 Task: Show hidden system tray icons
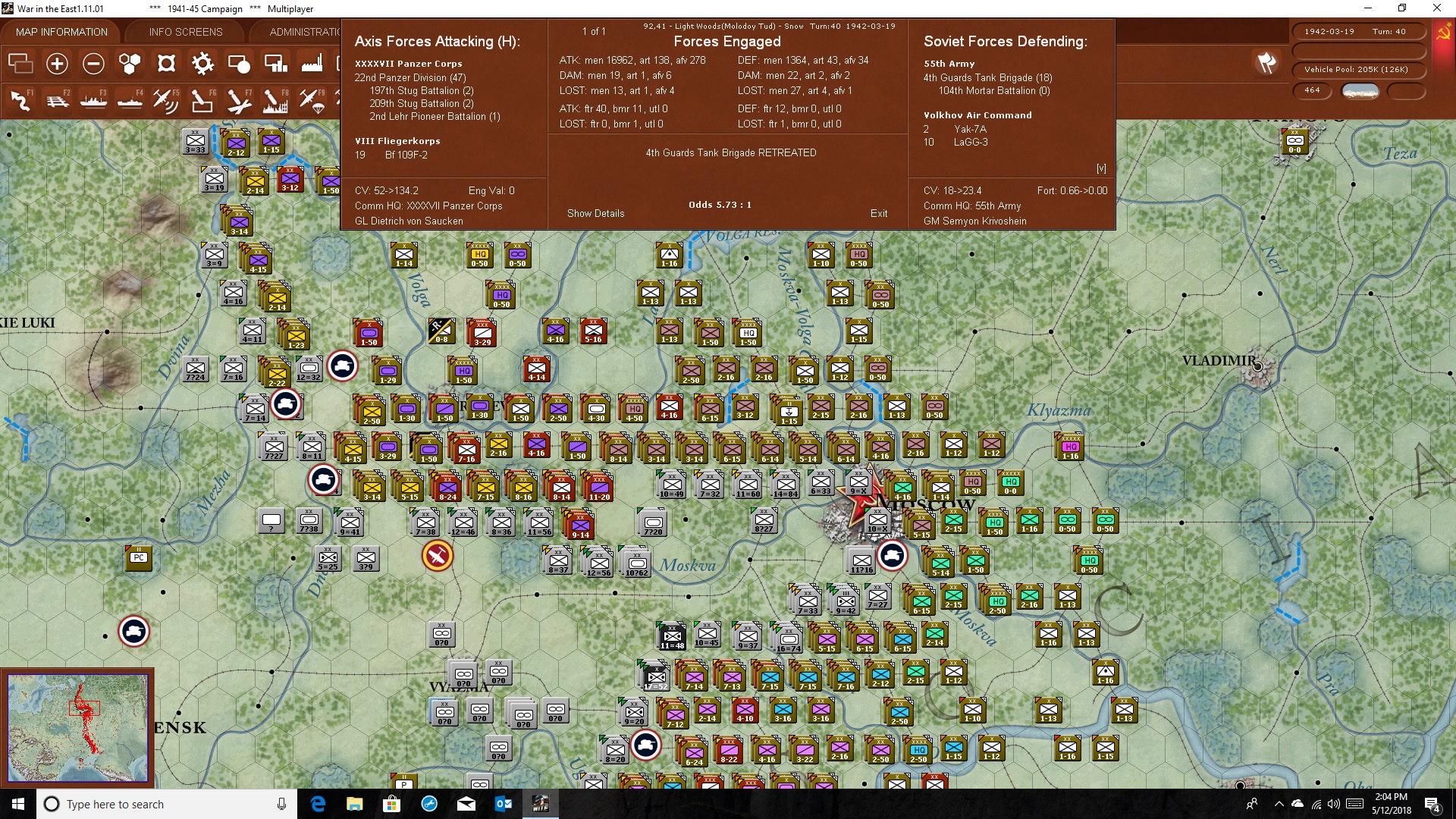pos(1279,804)
